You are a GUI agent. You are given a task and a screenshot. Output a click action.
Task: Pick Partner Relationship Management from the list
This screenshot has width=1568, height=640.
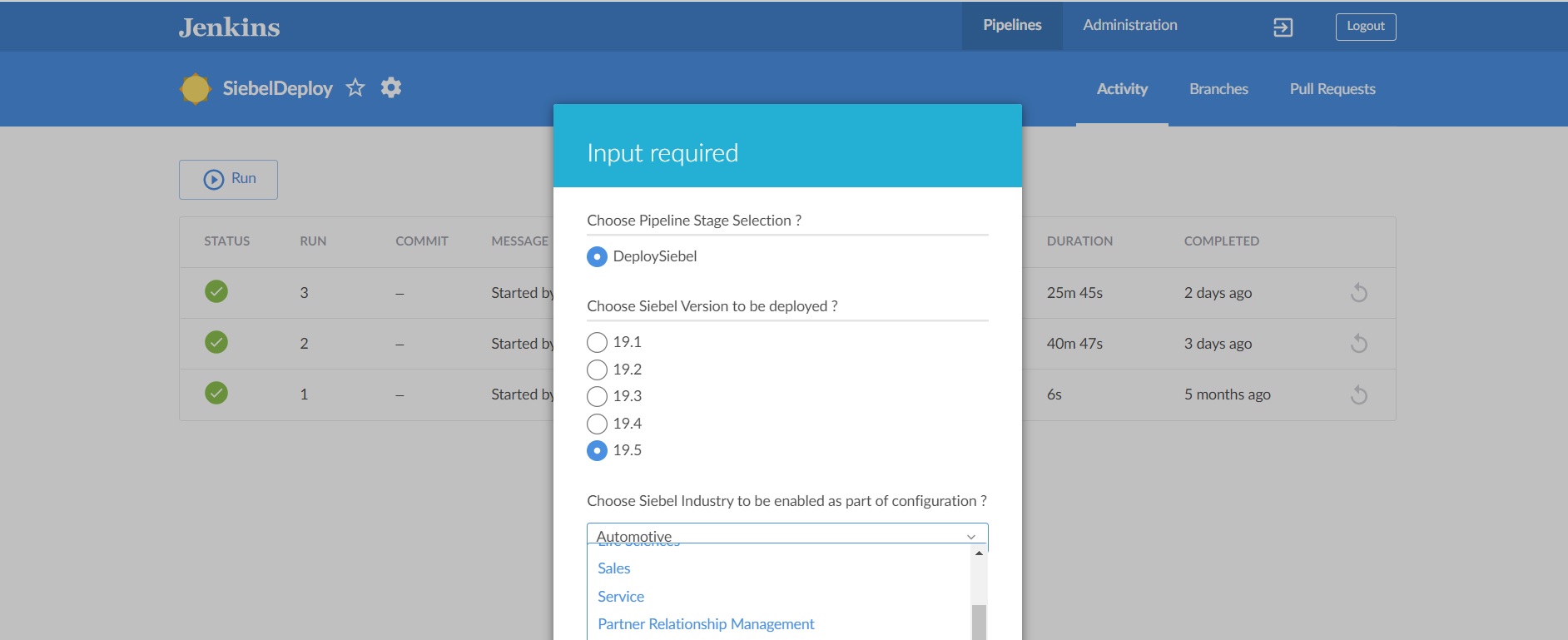click(x=706, y=624)
